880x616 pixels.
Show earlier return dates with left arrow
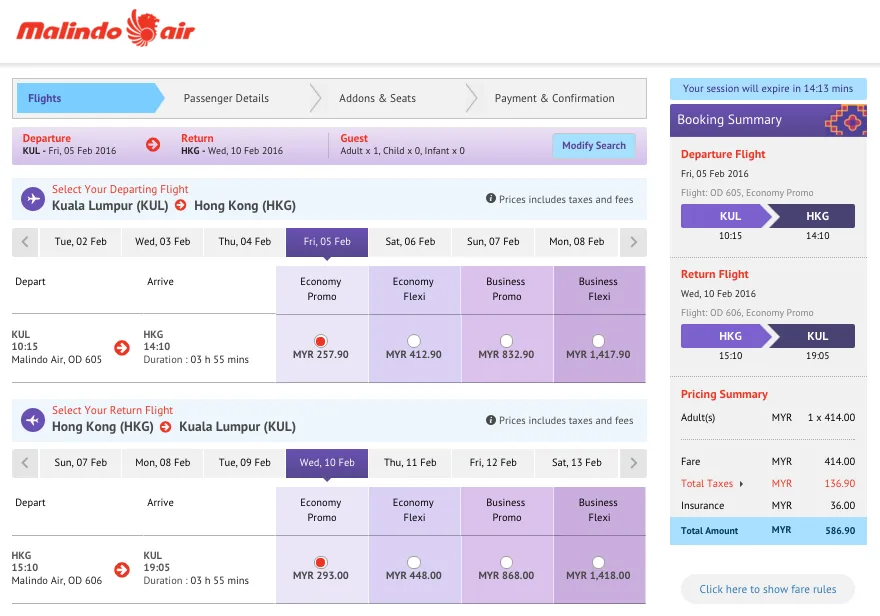pos(25,463)
